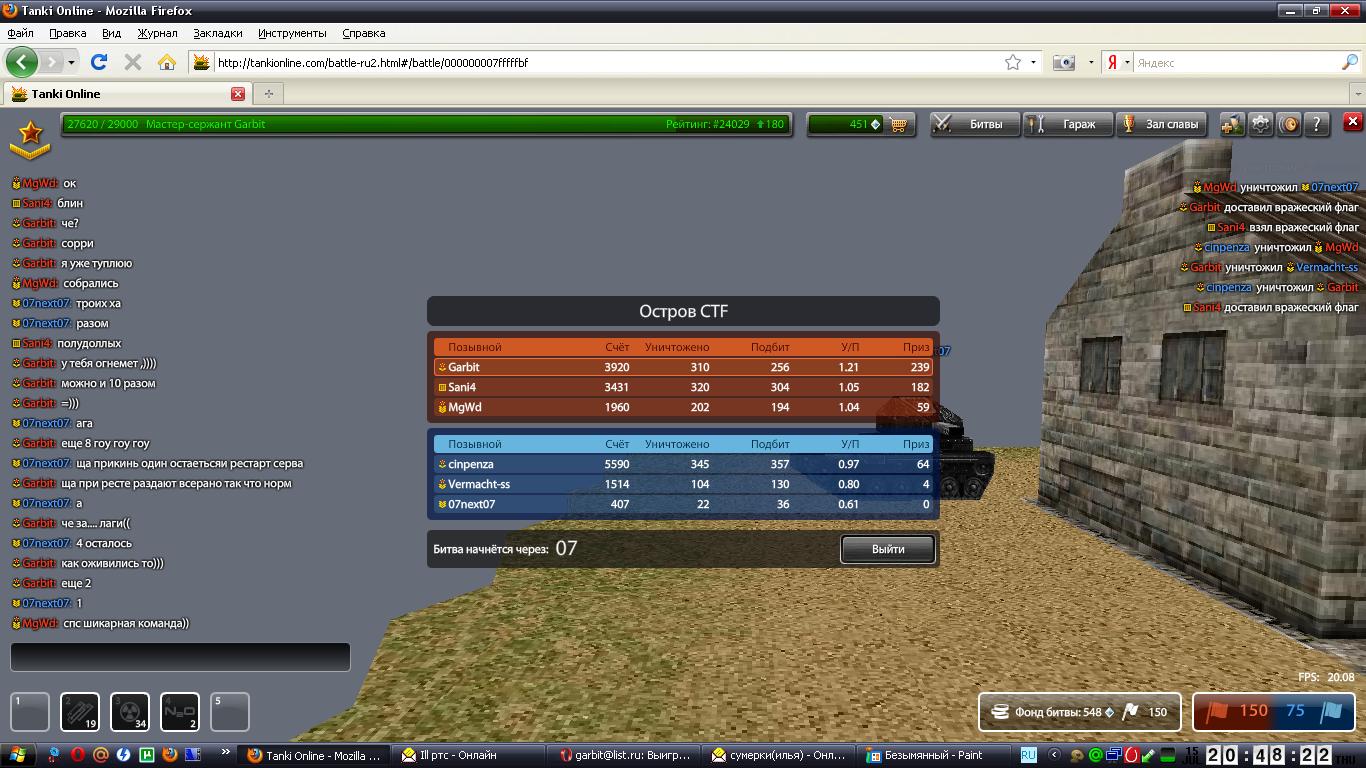Use the nitro N2O supply with 2 left

pyautogui.click(x=180, y=712)
